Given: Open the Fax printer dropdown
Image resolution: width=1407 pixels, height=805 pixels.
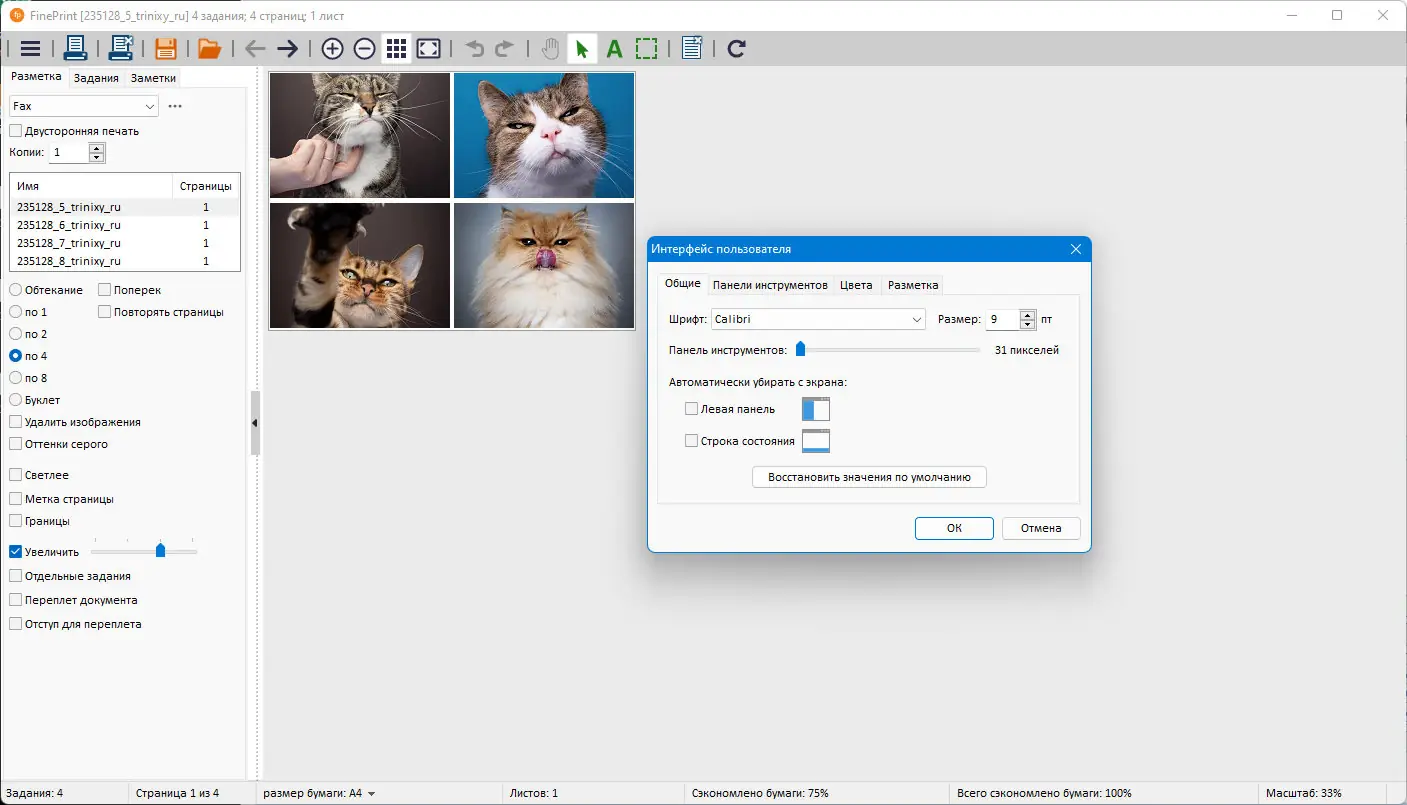Looking at the screenshot, I should pyautogui.click(x=84, y=106).
